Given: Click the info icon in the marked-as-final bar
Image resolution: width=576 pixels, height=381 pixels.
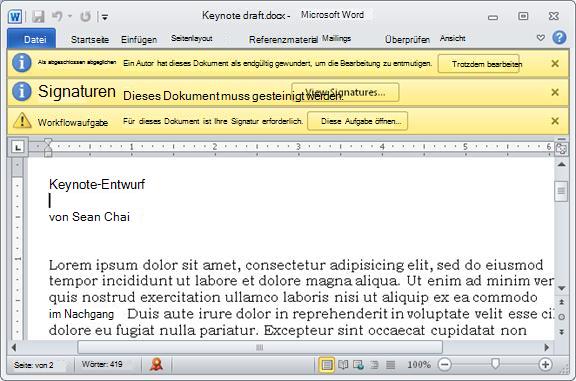Looking at the screenshot, I should click(x=22, y=63).
